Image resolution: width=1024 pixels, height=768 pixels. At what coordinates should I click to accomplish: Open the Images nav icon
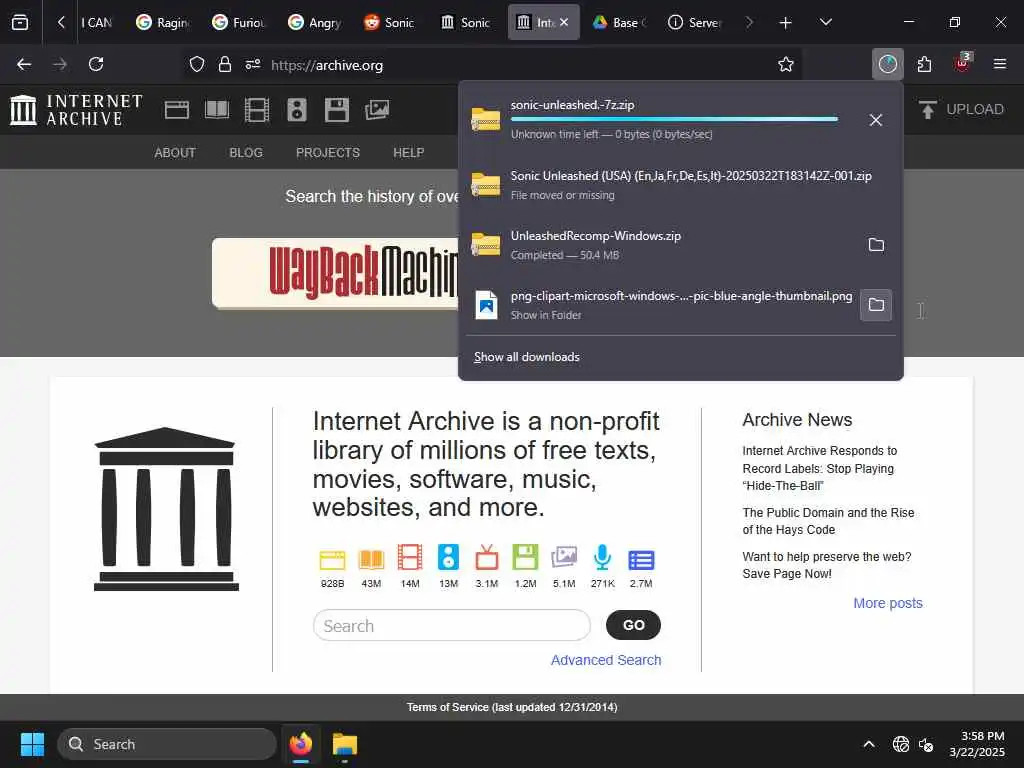pyautogui.click(x=377, y=110)
